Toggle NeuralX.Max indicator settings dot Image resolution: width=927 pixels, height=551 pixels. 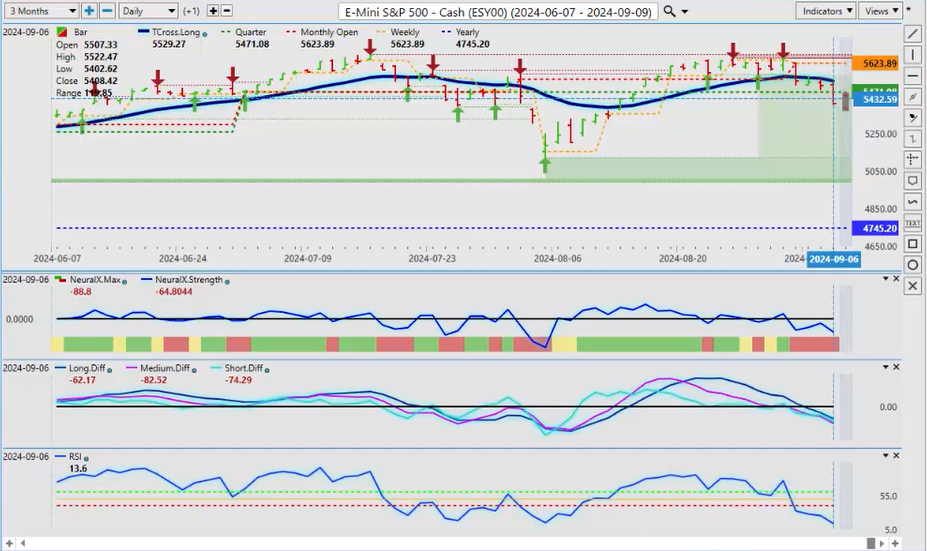click(124, 282)
